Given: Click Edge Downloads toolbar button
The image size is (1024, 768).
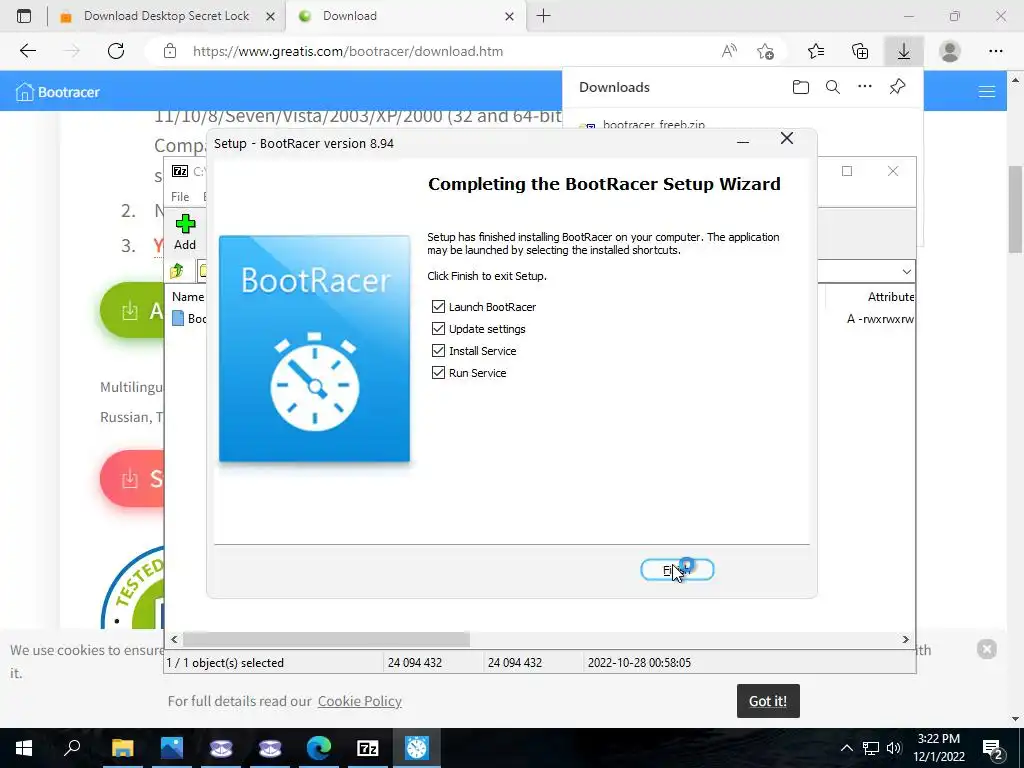Looking at the screenshot, I should (904, 51).
